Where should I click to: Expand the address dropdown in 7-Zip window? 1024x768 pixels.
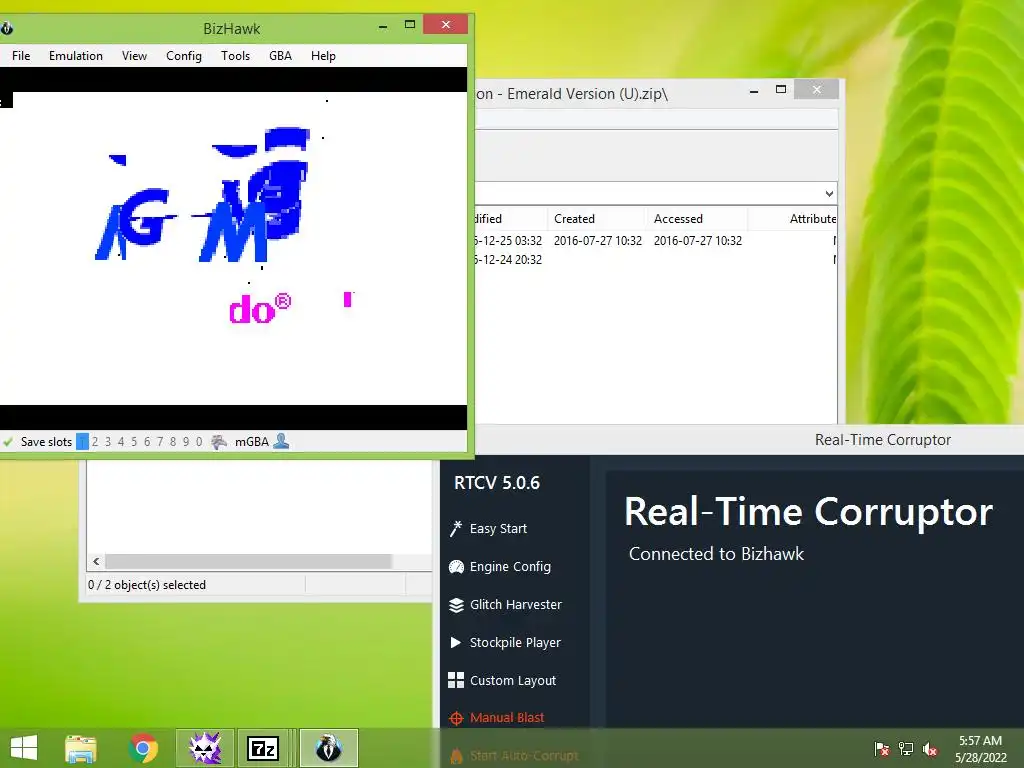tap(829, 193)
